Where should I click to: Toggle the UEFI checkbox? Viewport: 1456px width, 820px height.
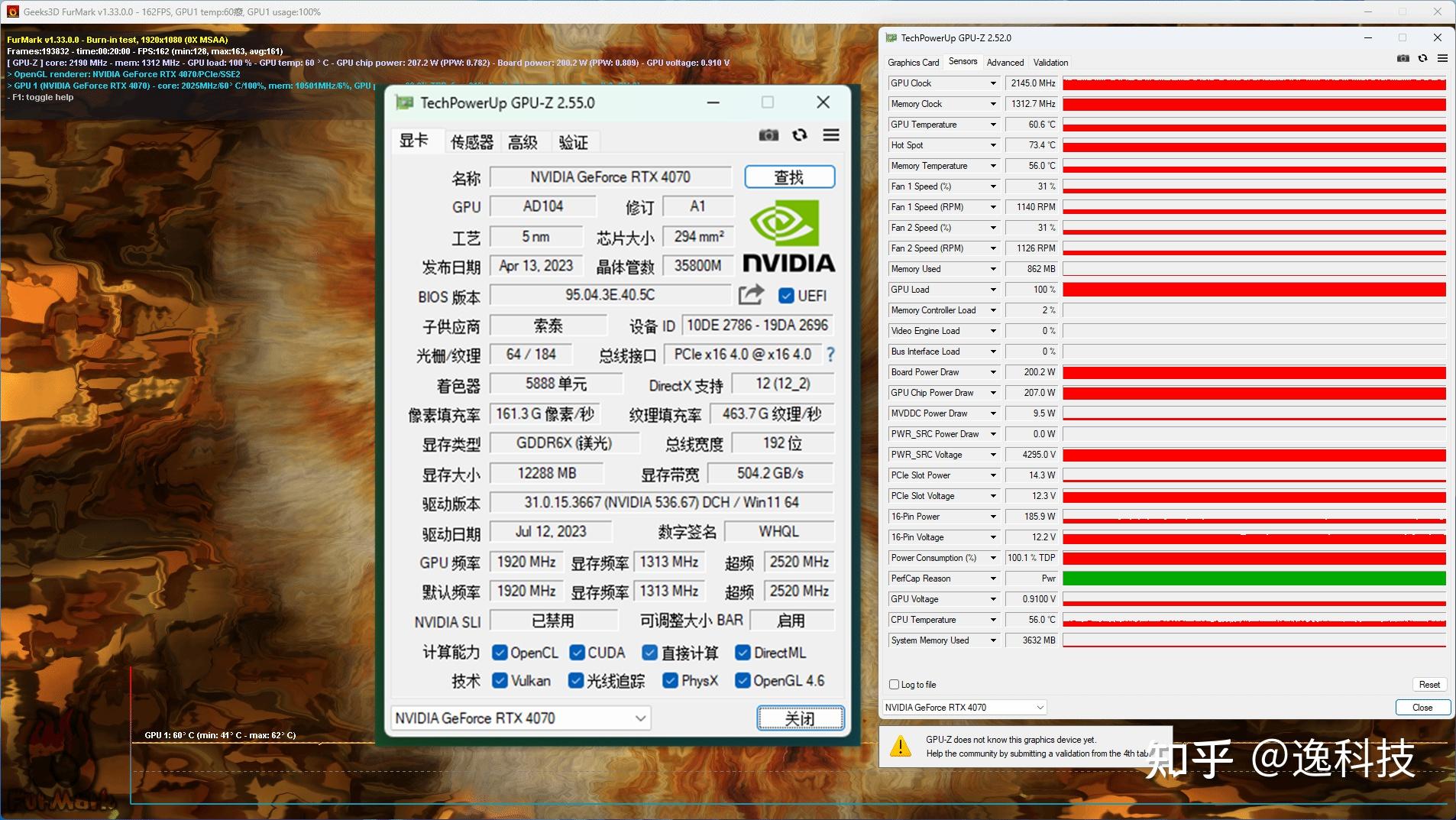click(x=786, y=296)
